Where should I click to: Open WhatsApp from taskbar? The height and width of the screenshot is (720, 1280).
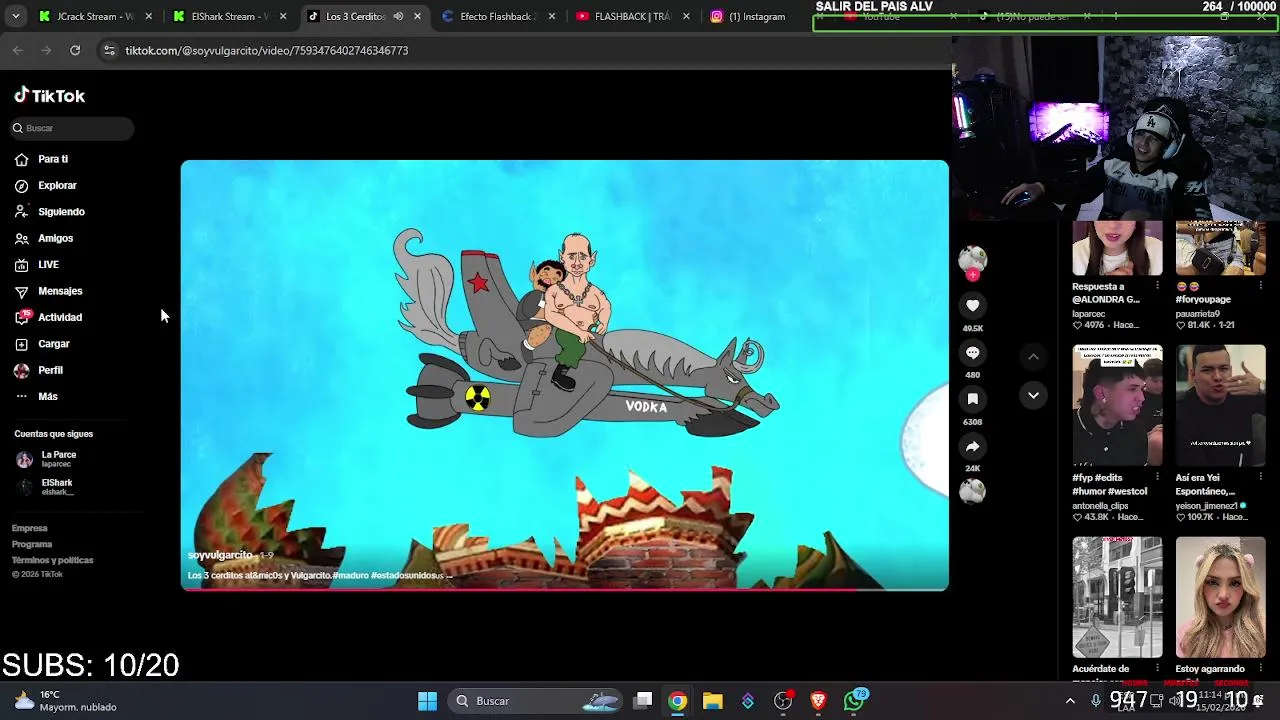(854, 701)
